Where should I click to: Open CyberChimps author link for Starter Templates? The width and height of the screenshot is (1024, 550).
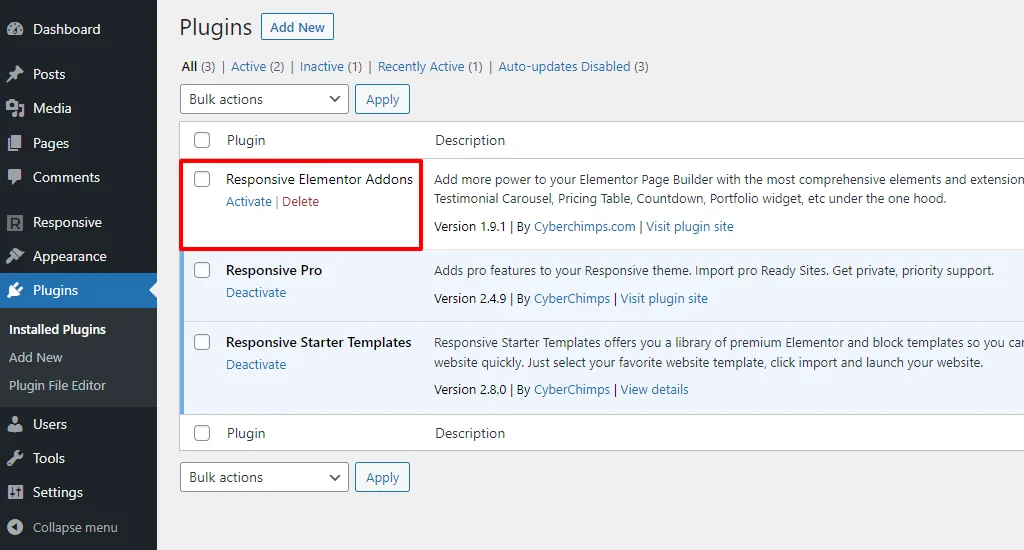572,390
